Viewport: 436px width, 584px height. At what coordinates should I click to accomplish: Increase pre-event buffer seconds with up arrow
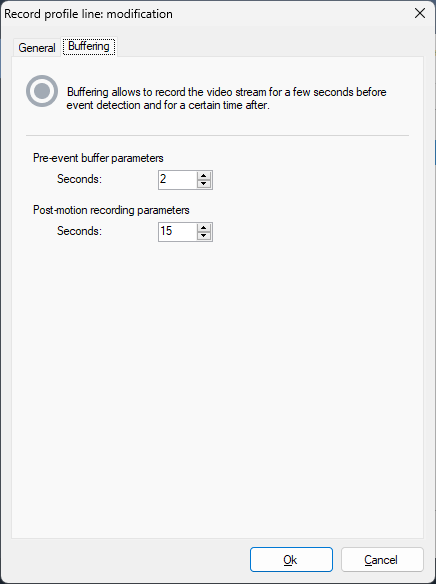[x=204, y=175]
